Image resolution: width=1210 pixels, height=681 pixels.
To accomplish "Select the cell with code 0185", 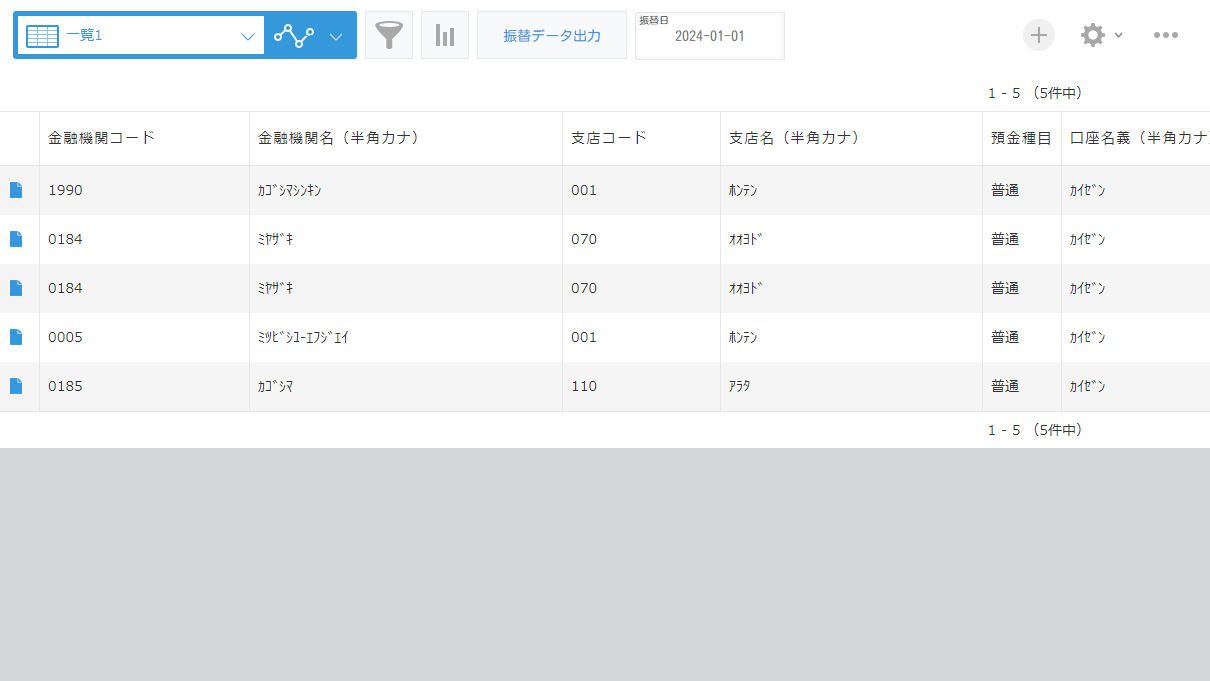I will [x=144, y=386].
